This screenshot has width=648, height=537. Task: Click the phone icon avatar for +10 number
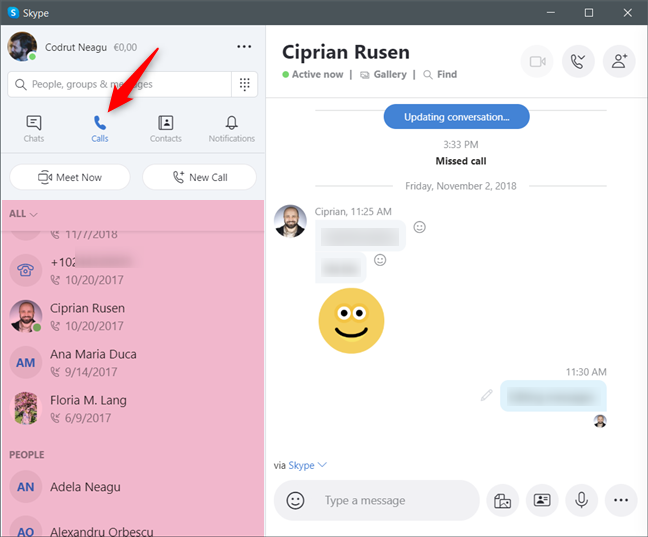coord(26,270)
